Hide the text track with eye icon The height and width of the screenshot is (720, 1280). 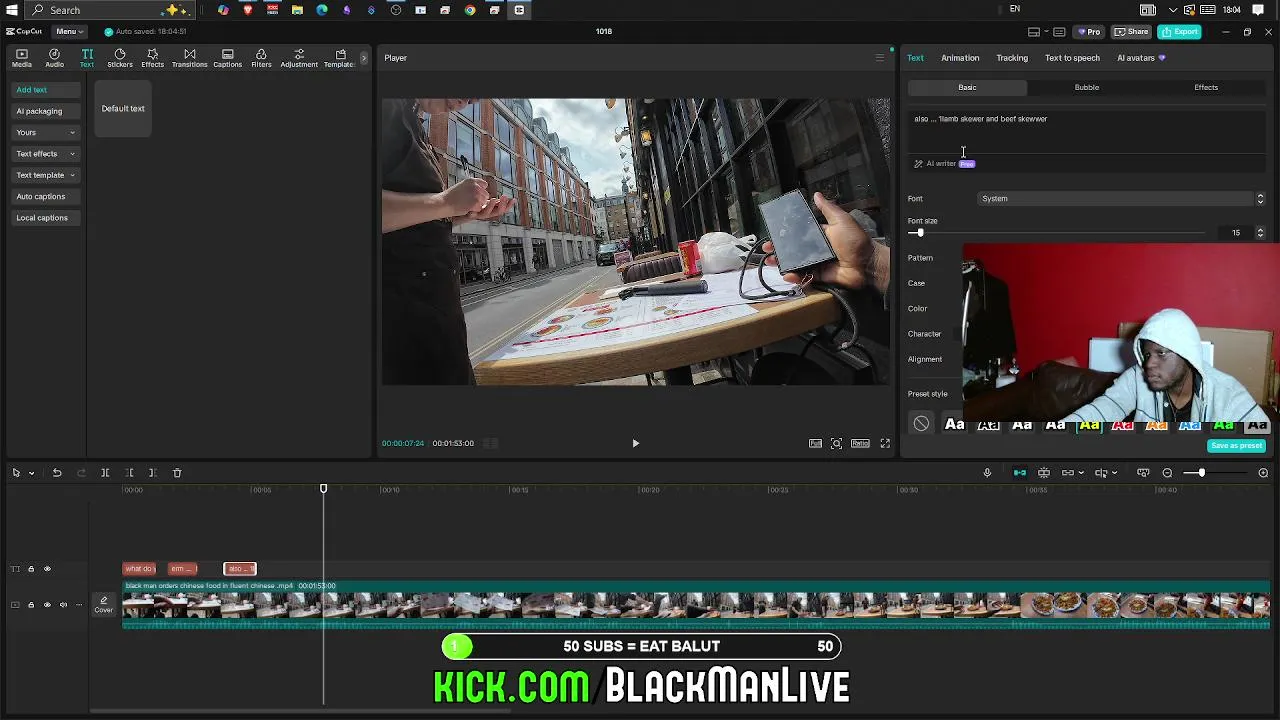pyautogui.click(x=47, y=569)
